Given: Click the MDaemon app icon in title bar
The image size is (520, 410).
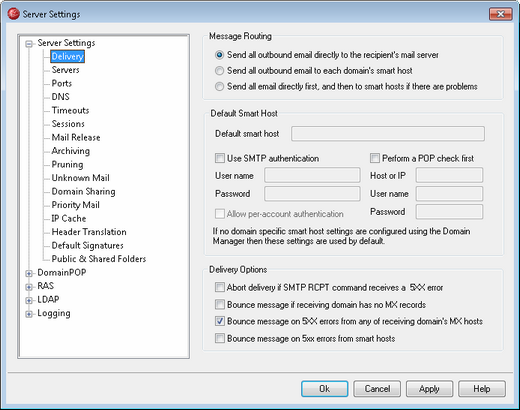Looking at the screenshot, I should tap(13, 14).
